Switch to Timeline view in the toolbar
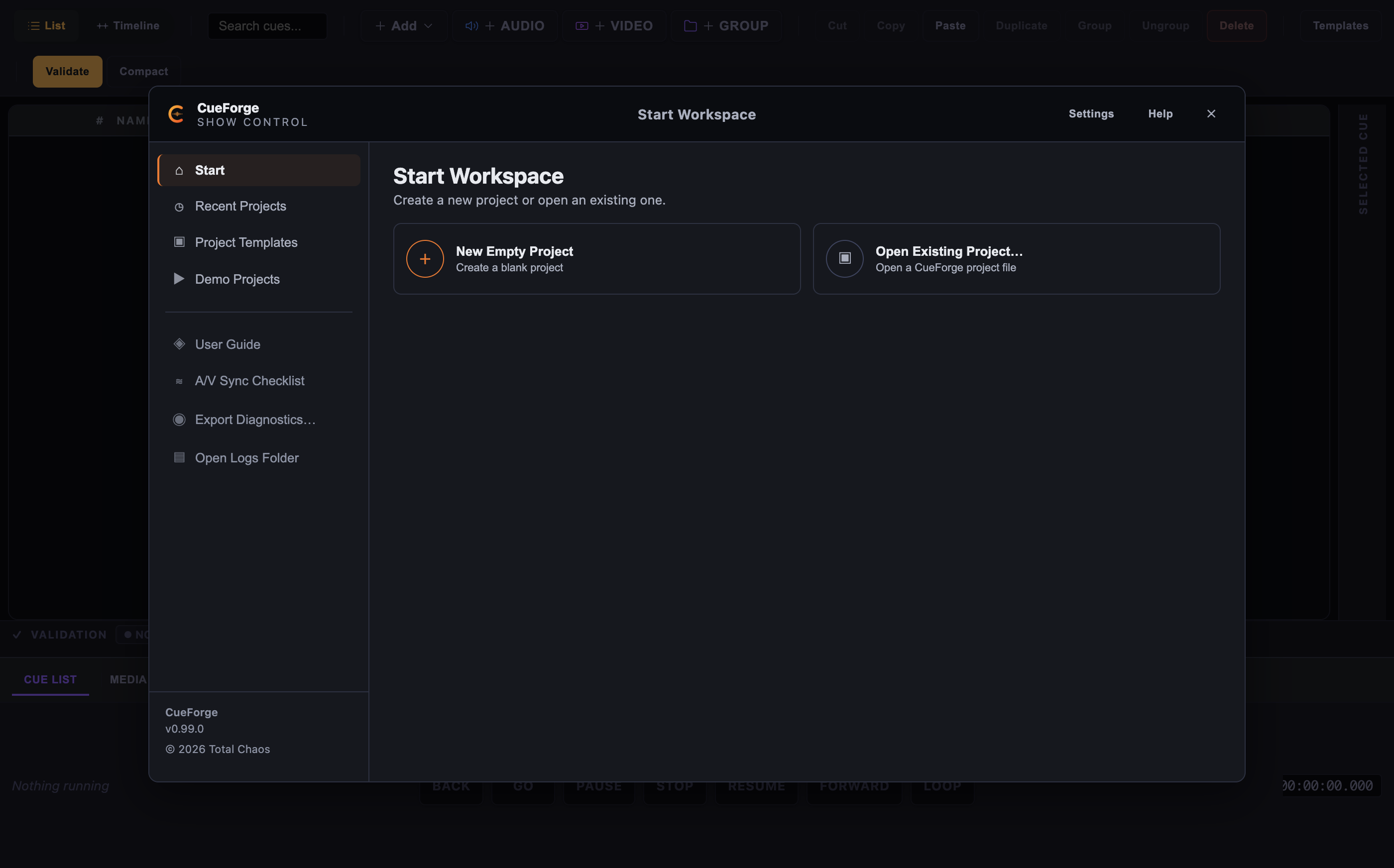The height and width of the screenshot is (868, 1394). [x=128, y=26]
